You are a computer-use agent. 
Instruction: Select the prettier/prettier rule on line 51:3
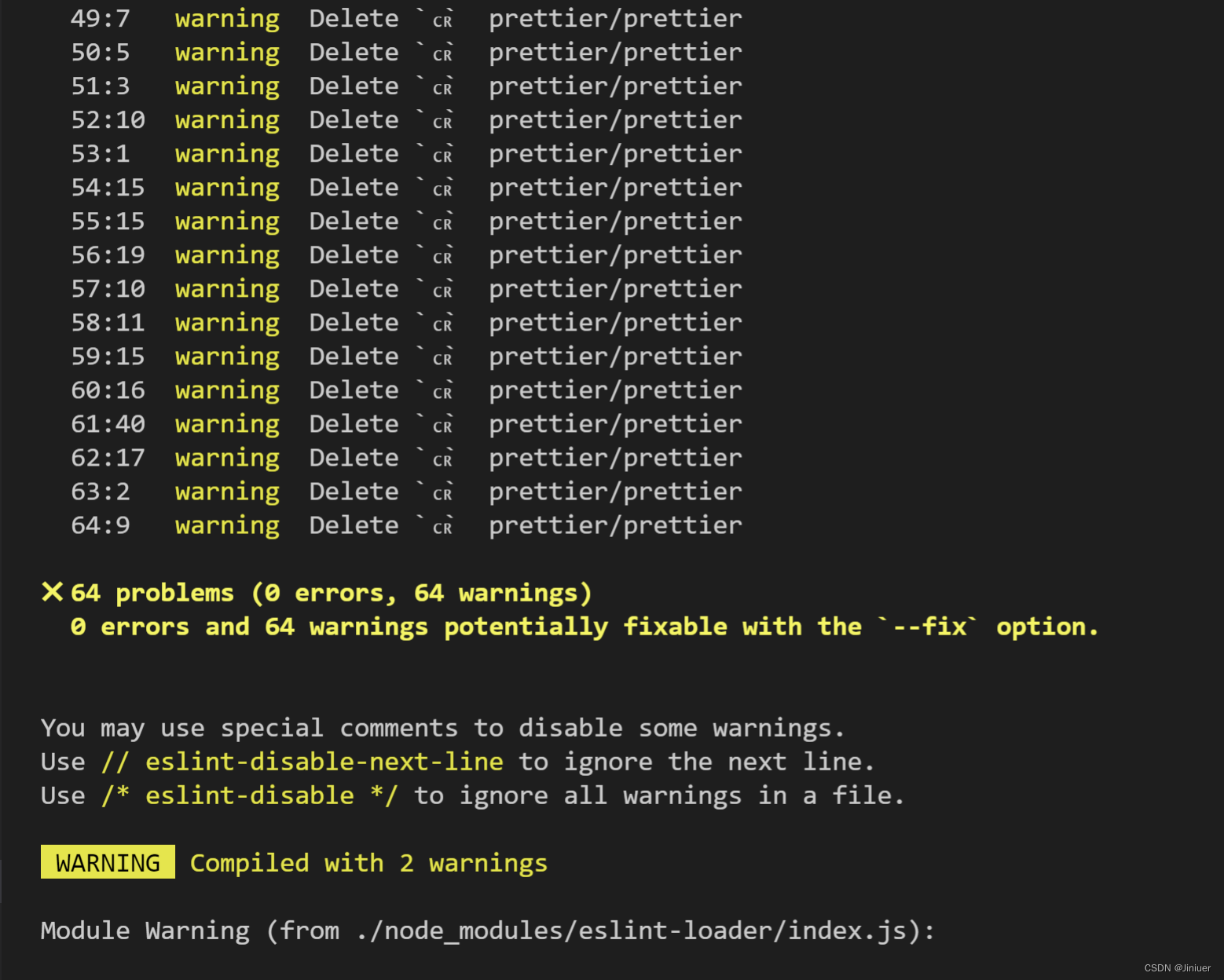614,86
